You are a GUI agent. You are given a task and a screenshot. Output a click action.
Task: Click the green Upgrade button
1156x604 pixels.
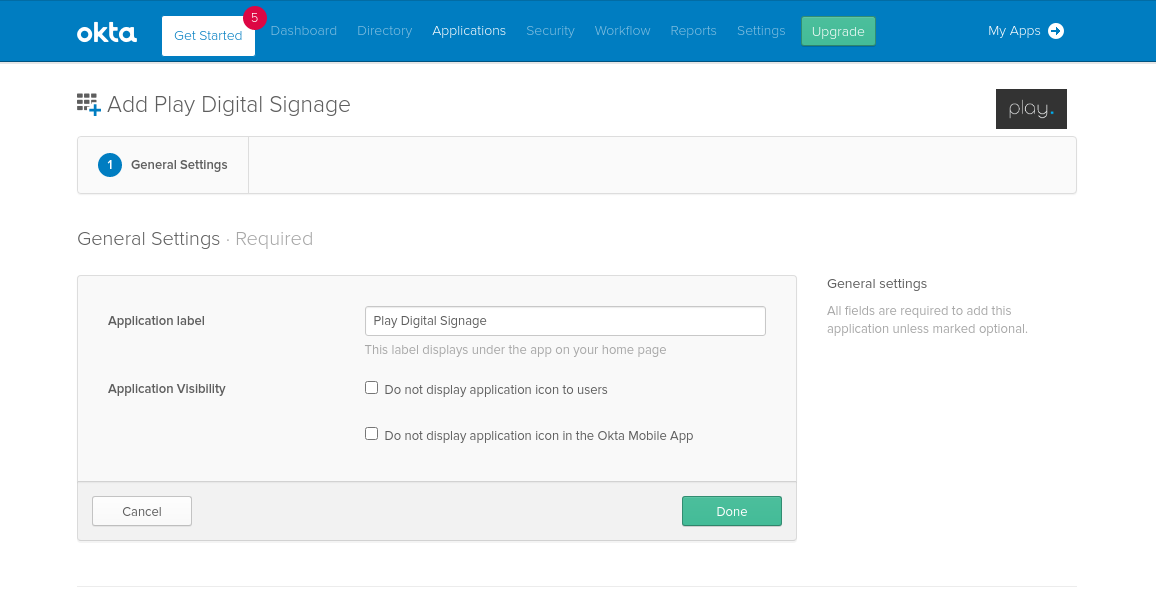(x=838, y=32)
